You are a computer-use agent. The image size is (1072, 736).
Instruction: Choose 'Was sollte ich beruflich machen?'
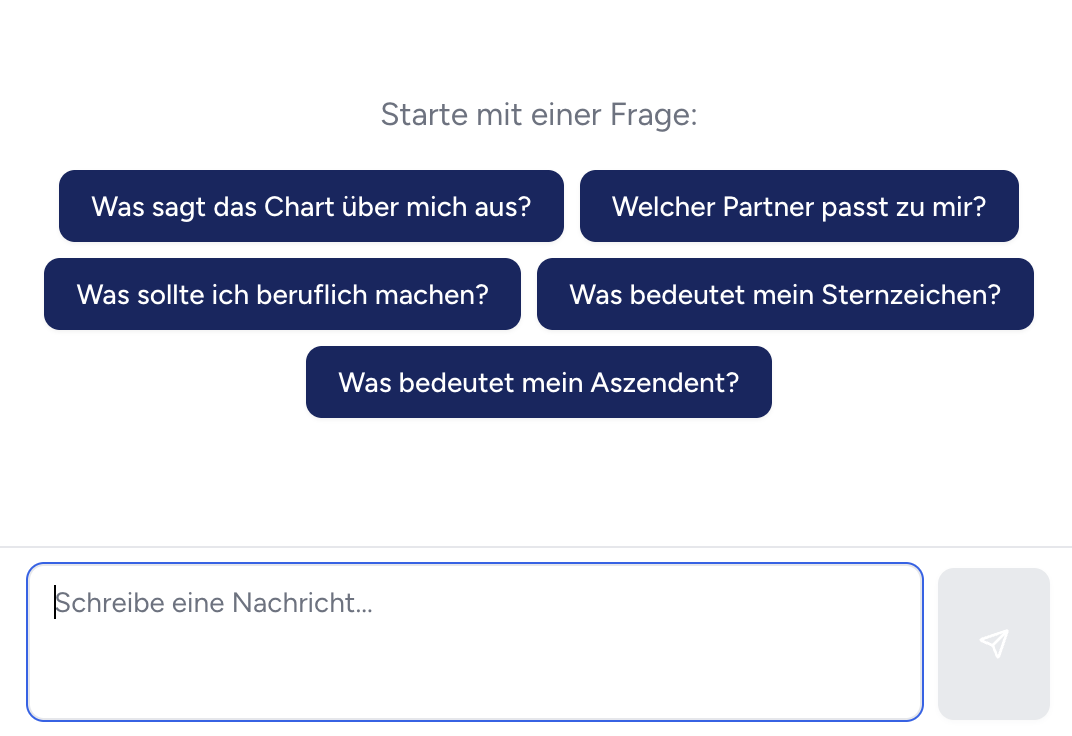(282, 294)
